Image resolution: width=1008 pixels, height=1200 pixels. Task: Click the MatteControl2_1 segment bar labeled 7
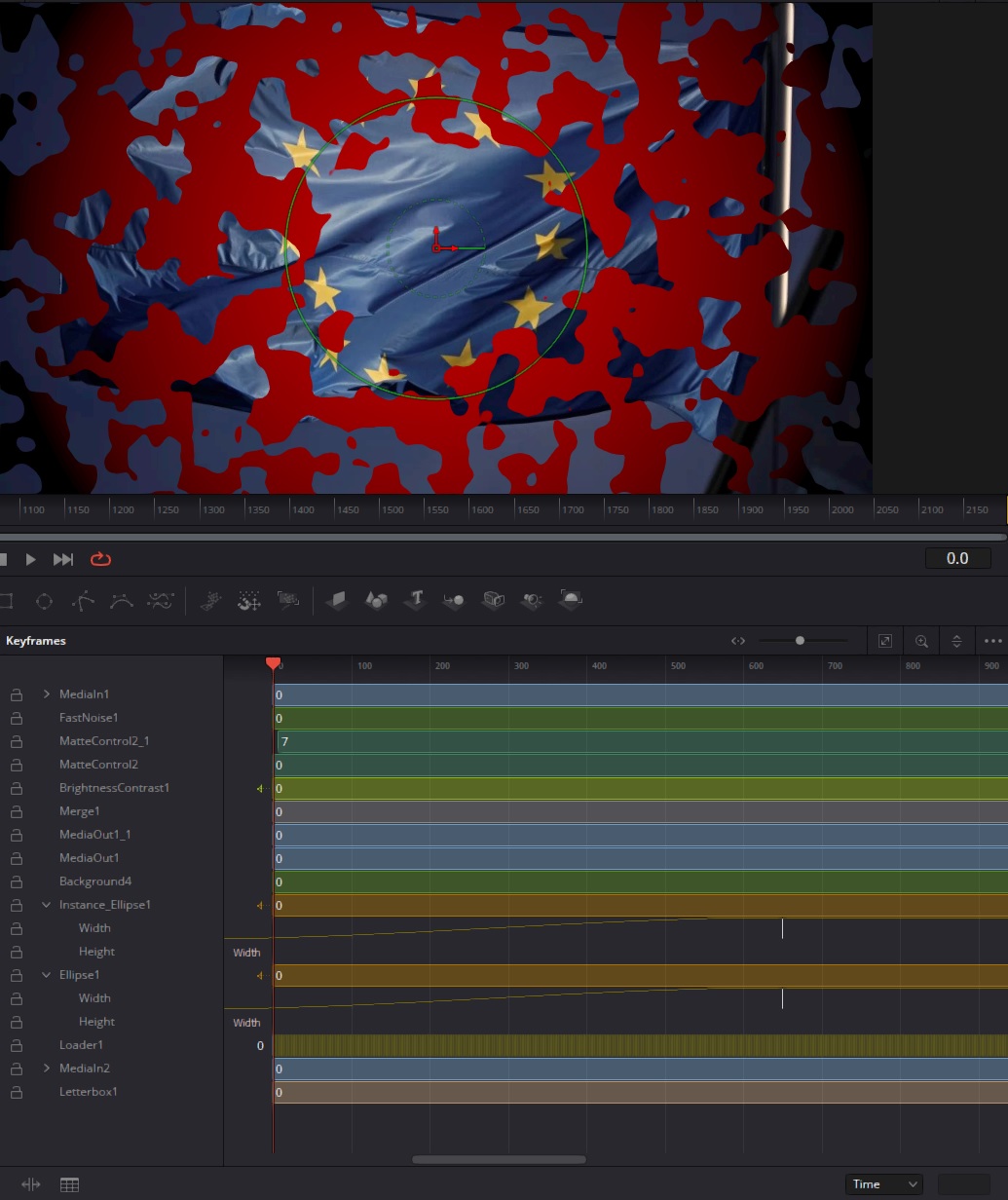point(643,741)
